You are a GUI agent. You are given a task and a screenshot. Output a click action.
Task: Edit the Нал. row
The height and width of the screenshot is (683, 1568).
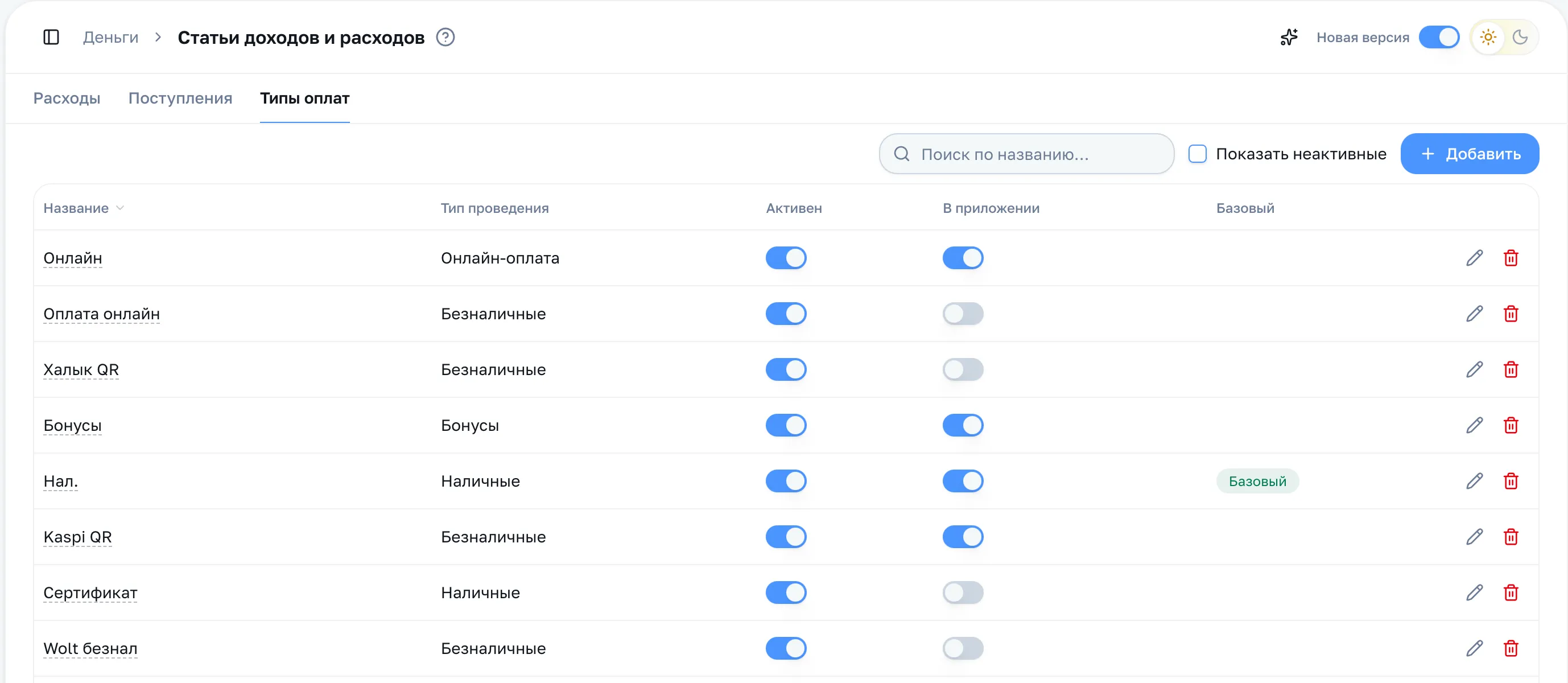[1474, 482]
